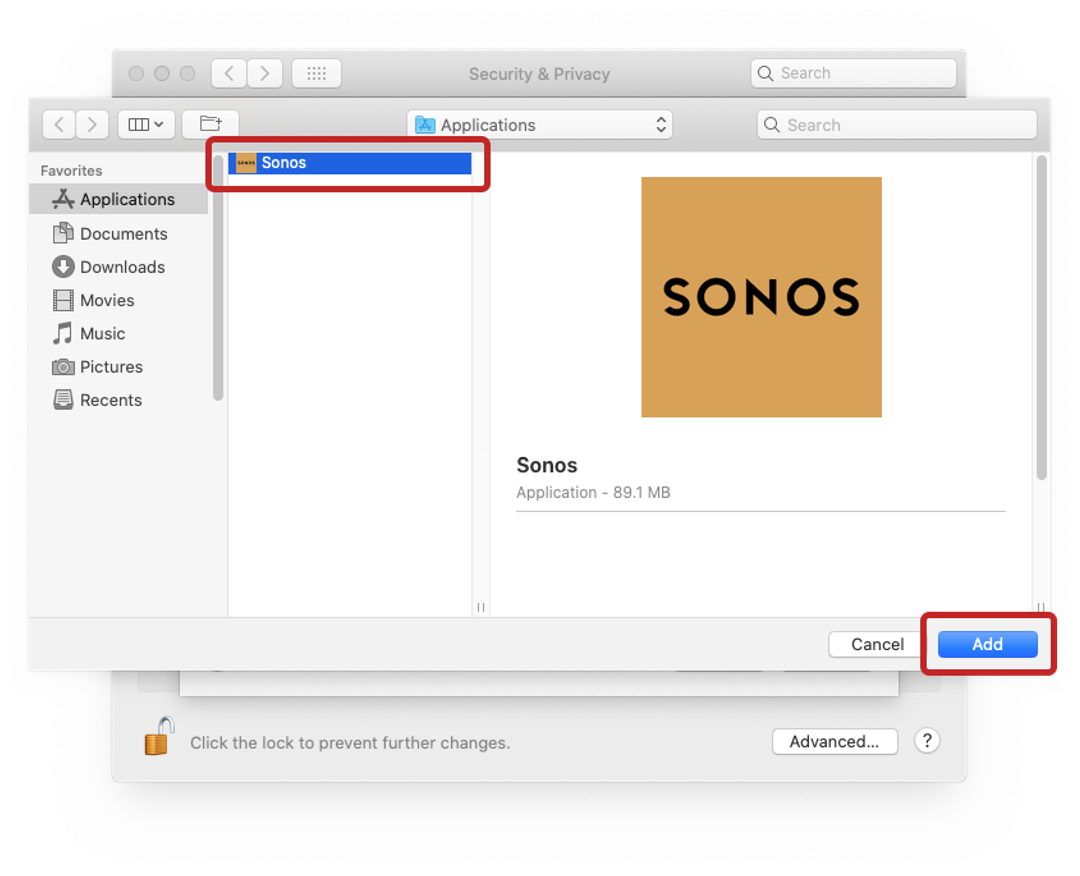This screenshot has height=876, width=1080.
Task: Click the dropdown stepper arrows beside Applications
Action: point(660,124)
